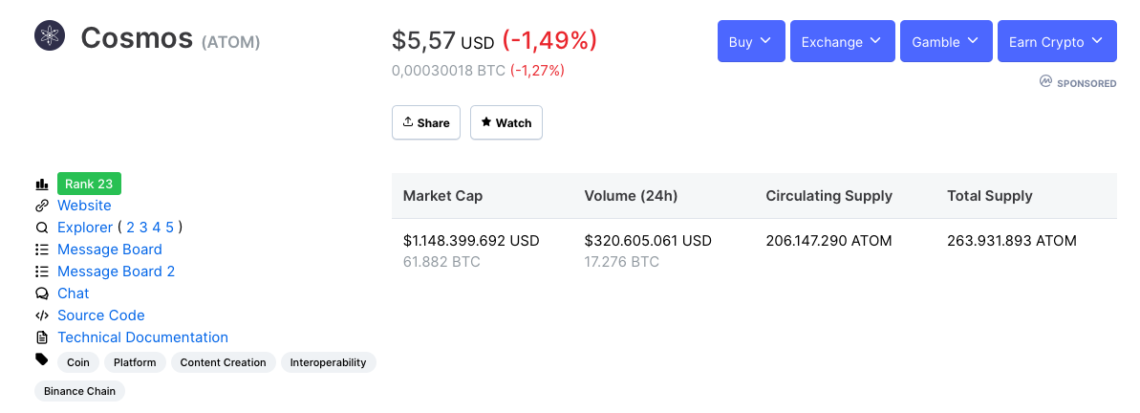Click the tag icon beside the Coin tag
This screenshot has width=1140, height=413.
click(x=42, y=359)
